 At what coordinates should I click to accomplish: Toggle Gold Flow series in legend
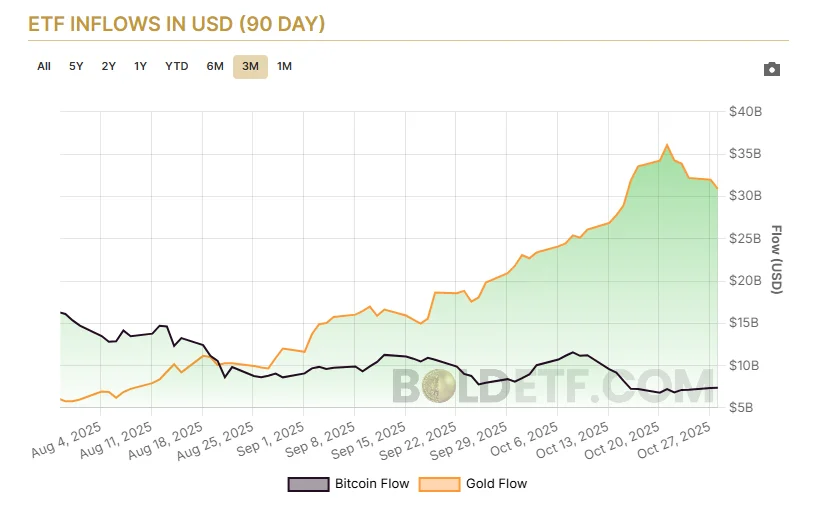pos(495,484)
